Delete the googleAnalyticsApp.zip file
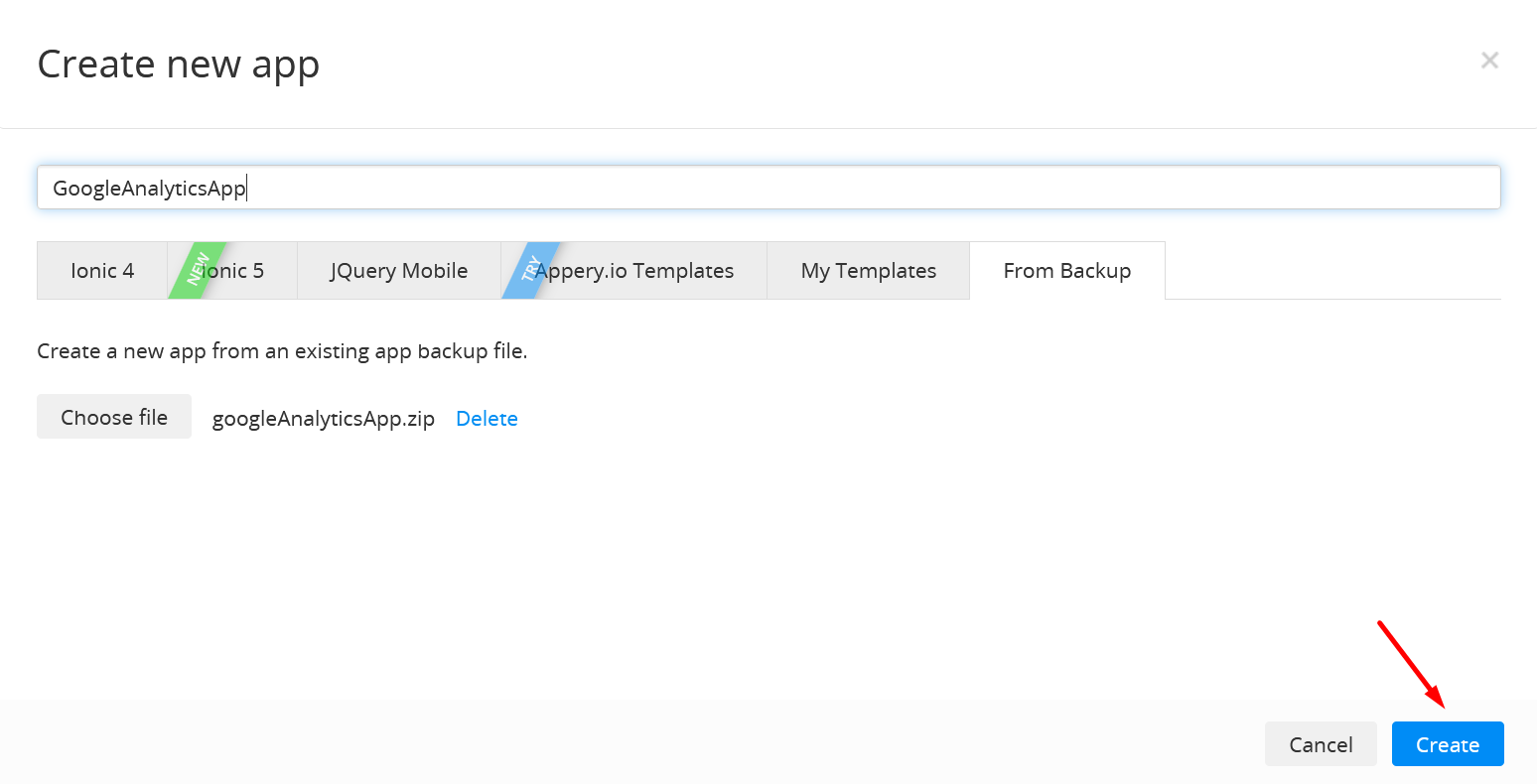This screenshot has height=784, width=1537. click(487, 419)
